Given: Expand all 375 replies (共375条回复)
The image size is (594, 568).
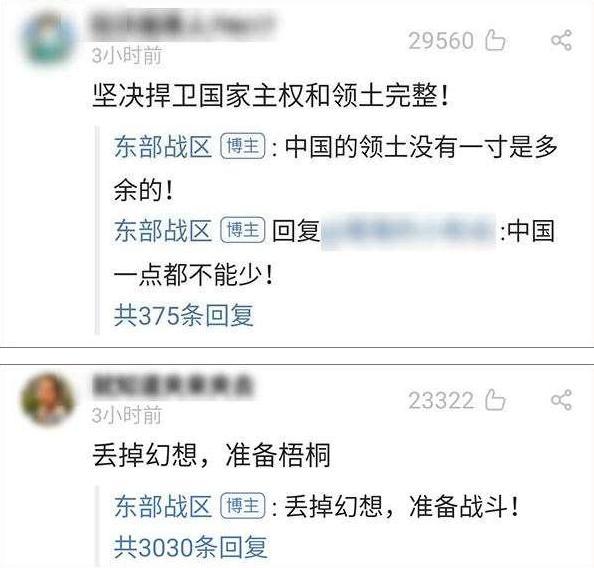Looking at the screenshot, I should pyautogui.click(x=184, y=315).
